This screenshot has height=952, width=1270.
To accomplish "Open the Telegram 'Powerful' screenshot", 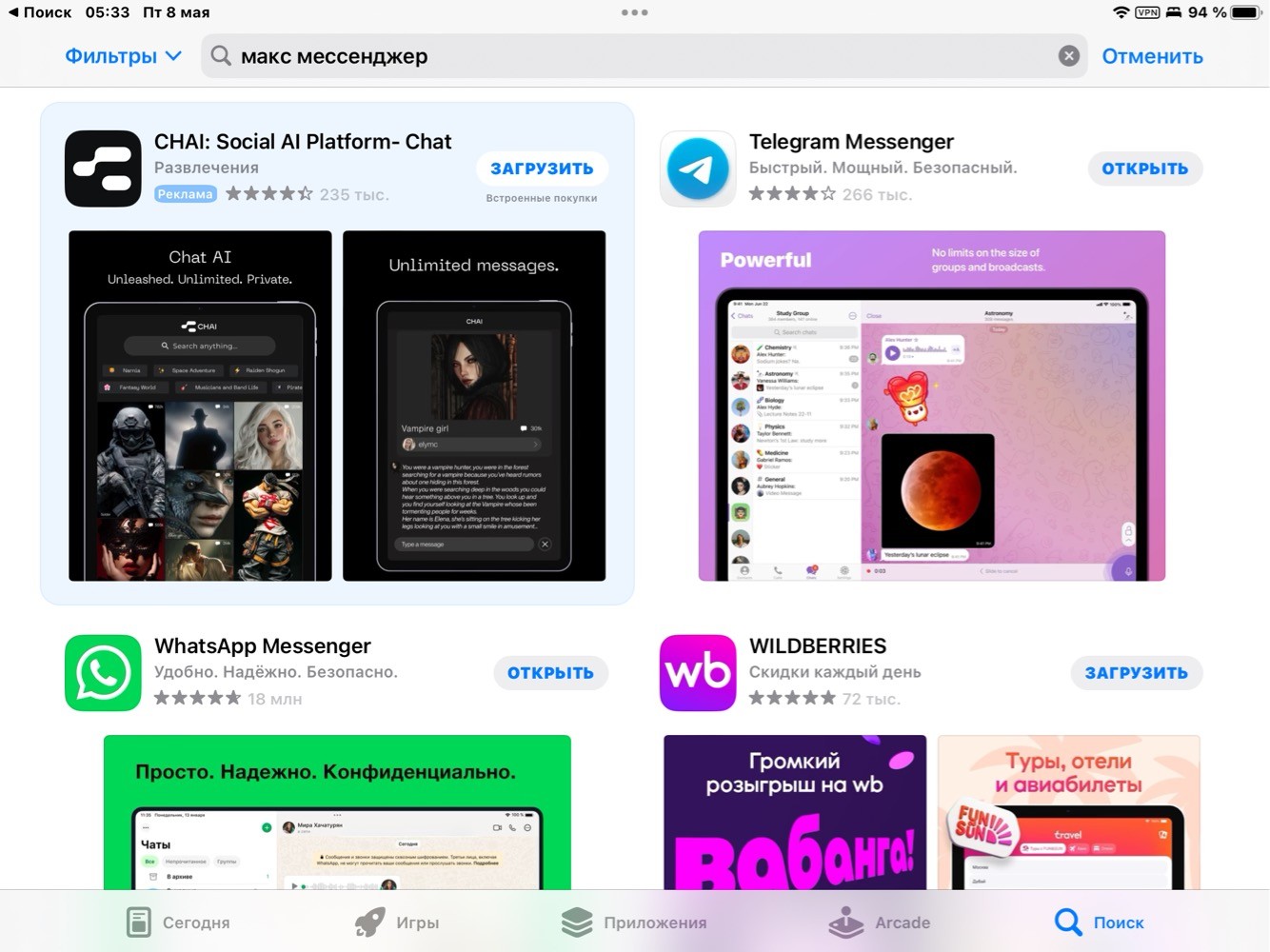I will (932, 406).
